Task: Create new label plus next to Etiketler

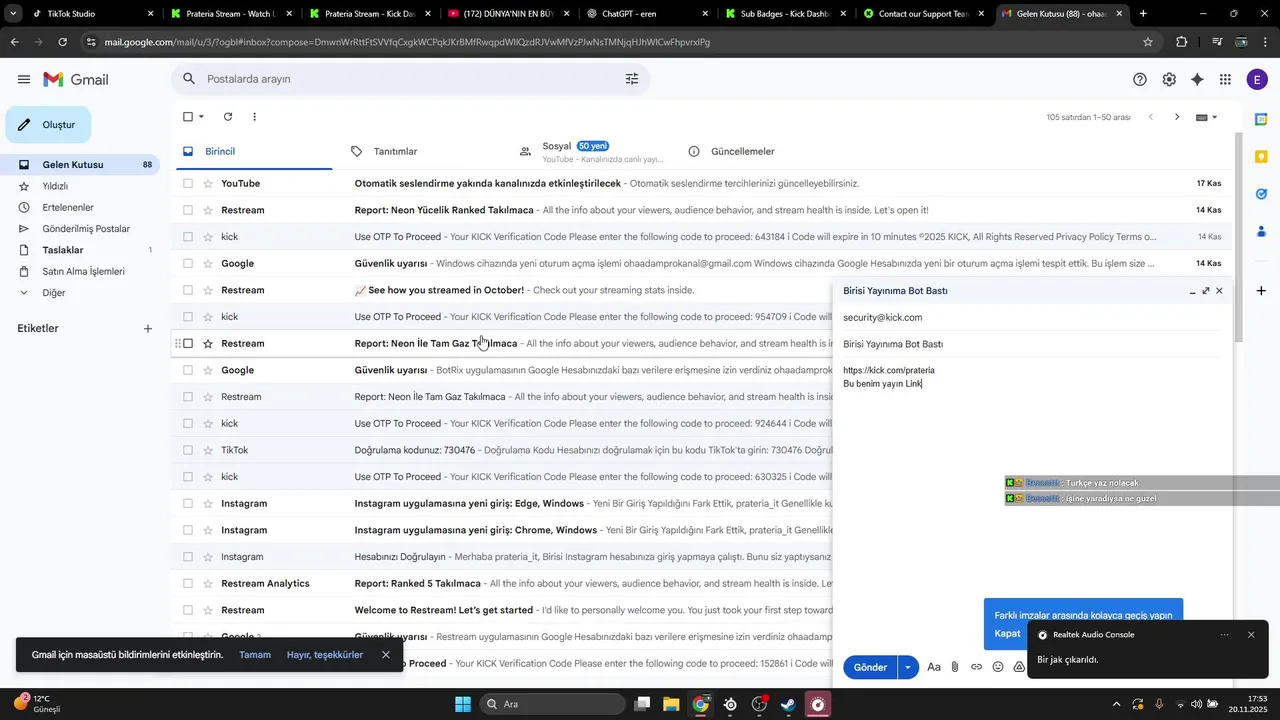Action: click(x=147, y=329)
